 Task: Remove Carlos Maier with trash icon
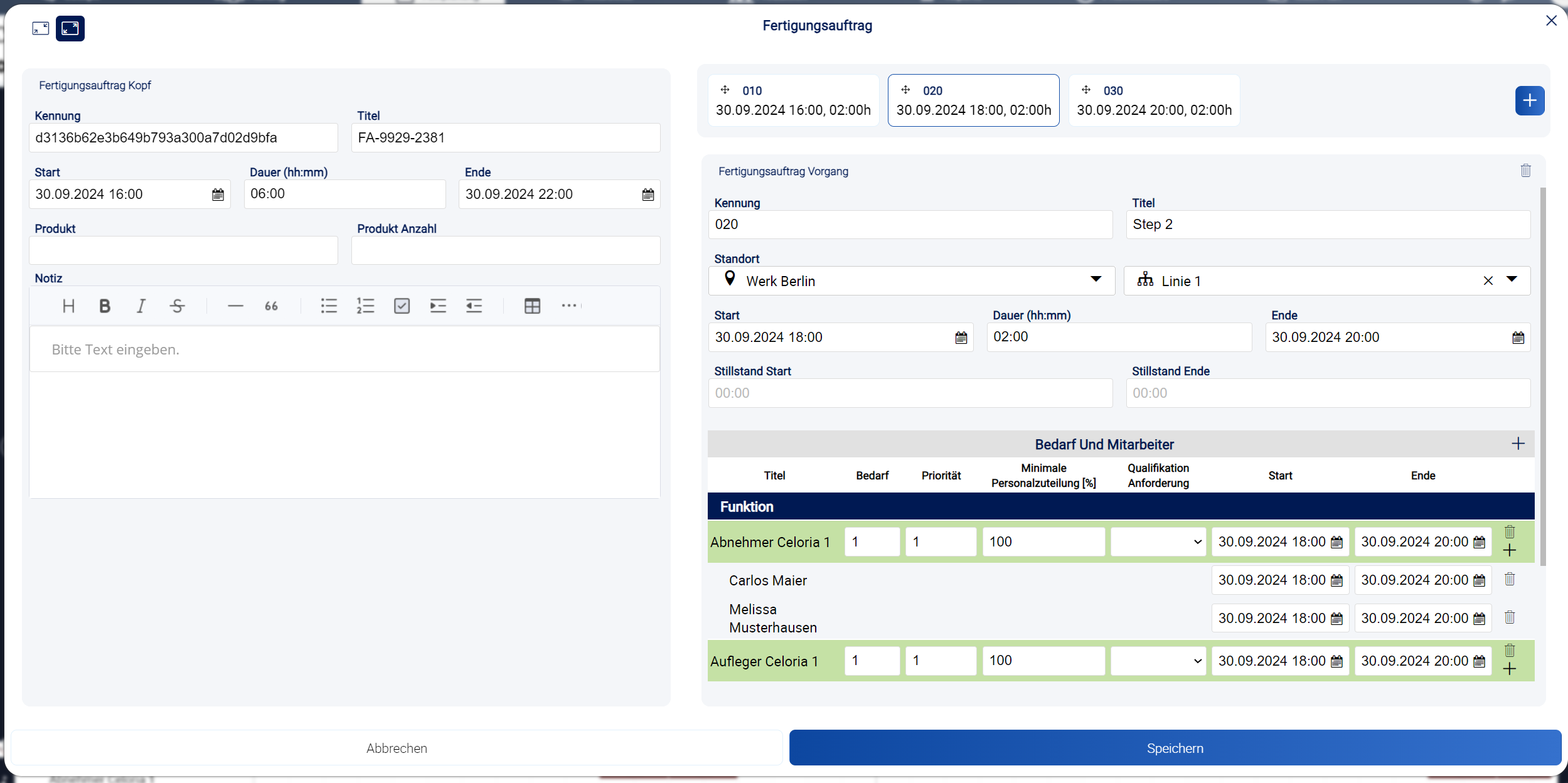tap(1510, 580)
